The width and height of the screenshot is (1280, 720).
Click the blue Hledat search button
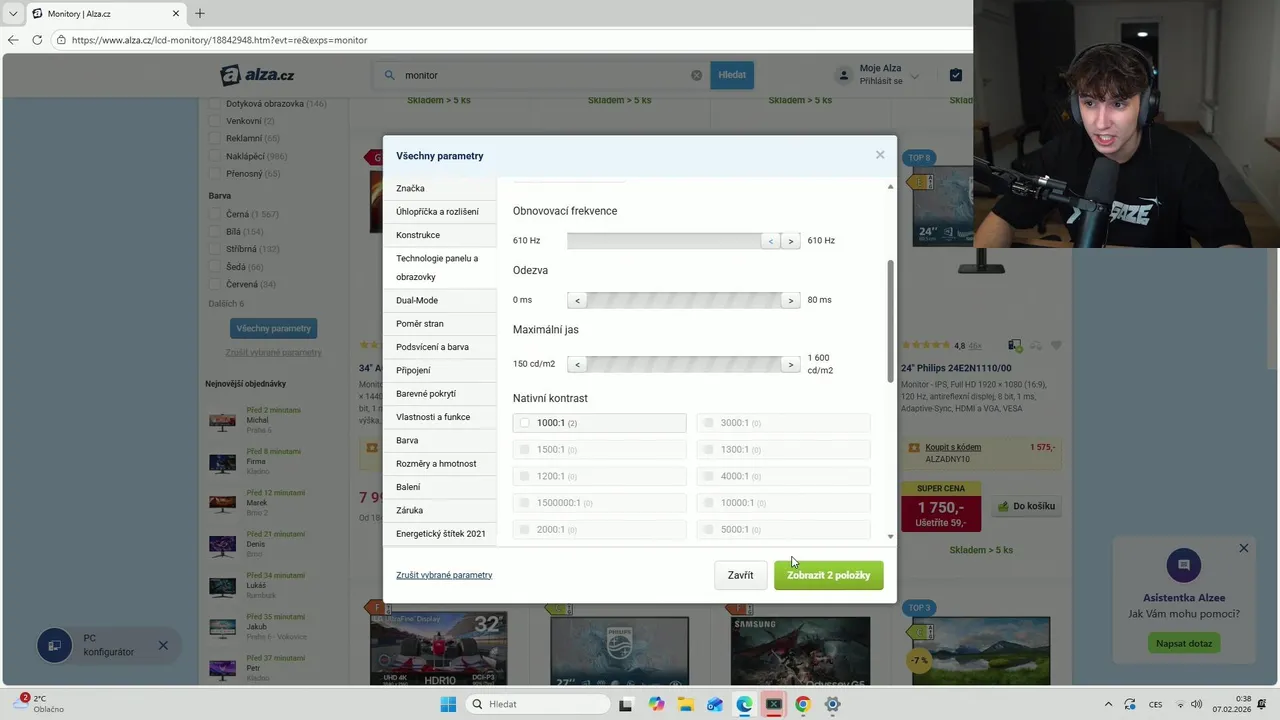click(732, 75)
